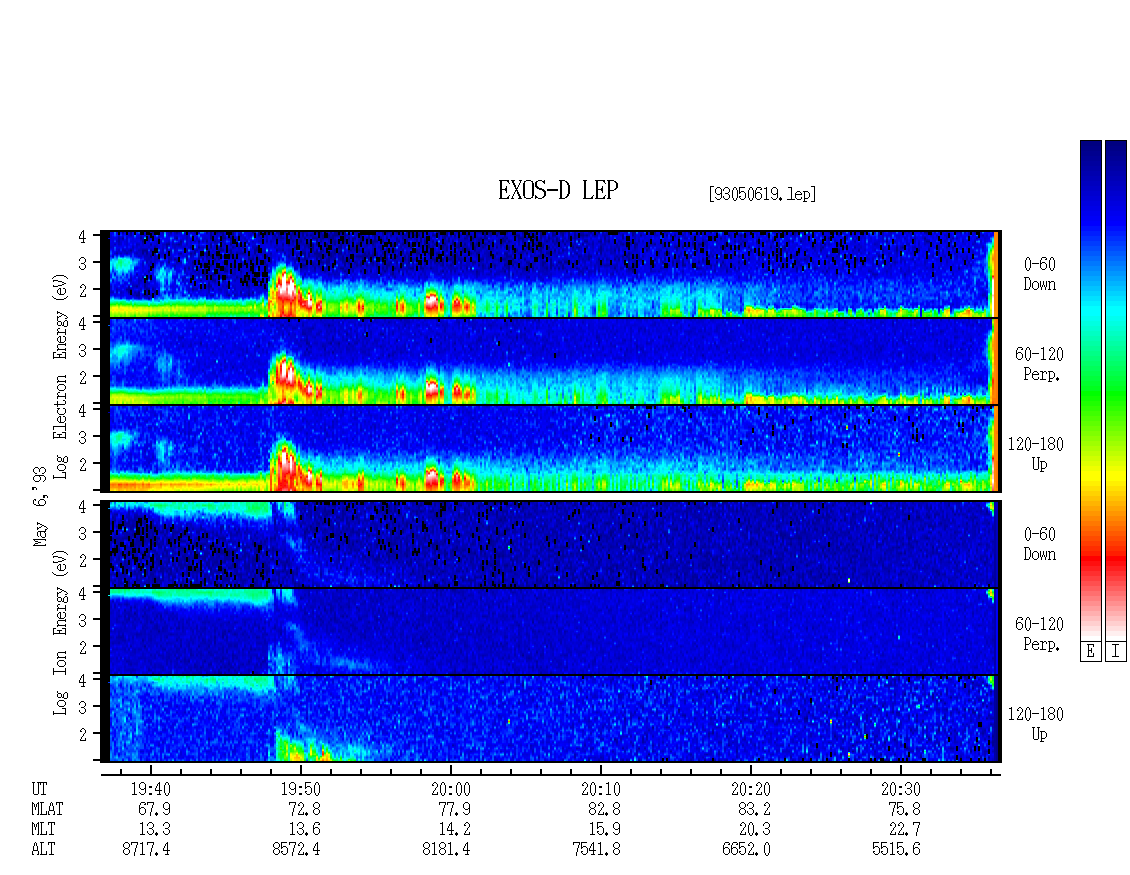Click the UT row label

(x=39, y=789)
